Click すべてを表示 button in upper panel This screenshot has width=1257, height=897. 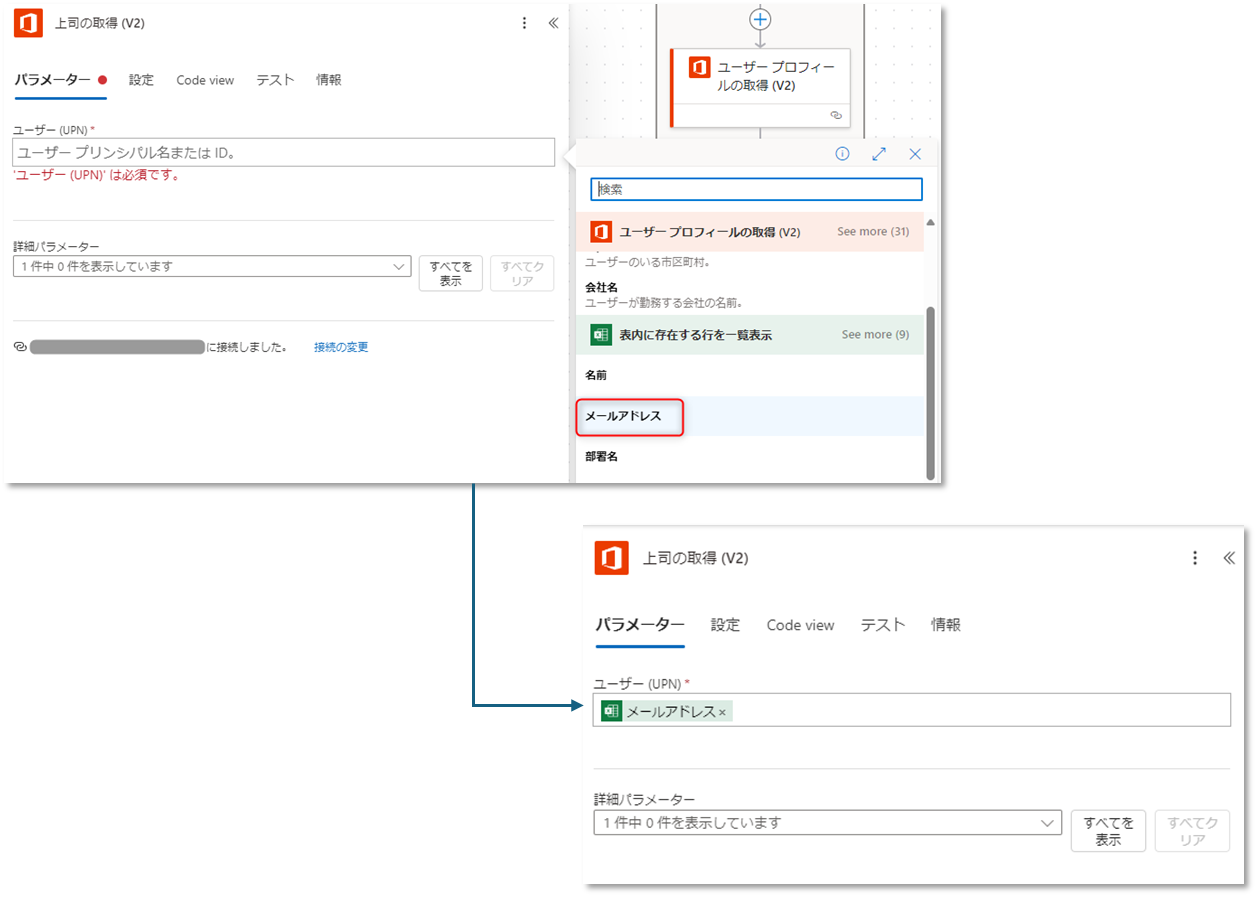(450, 273)
